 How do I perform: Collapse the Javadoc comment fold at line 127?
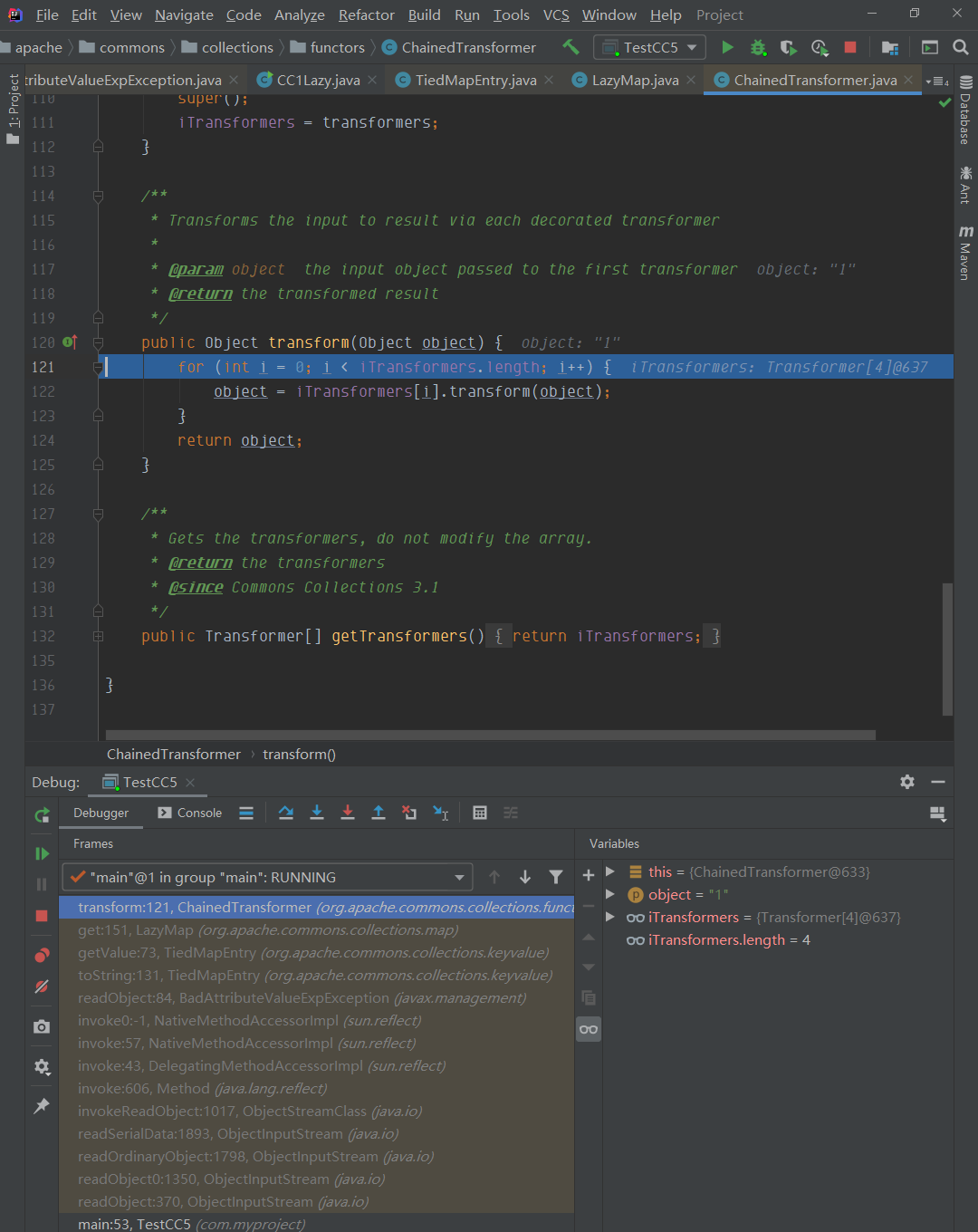(x=98, y=514)
